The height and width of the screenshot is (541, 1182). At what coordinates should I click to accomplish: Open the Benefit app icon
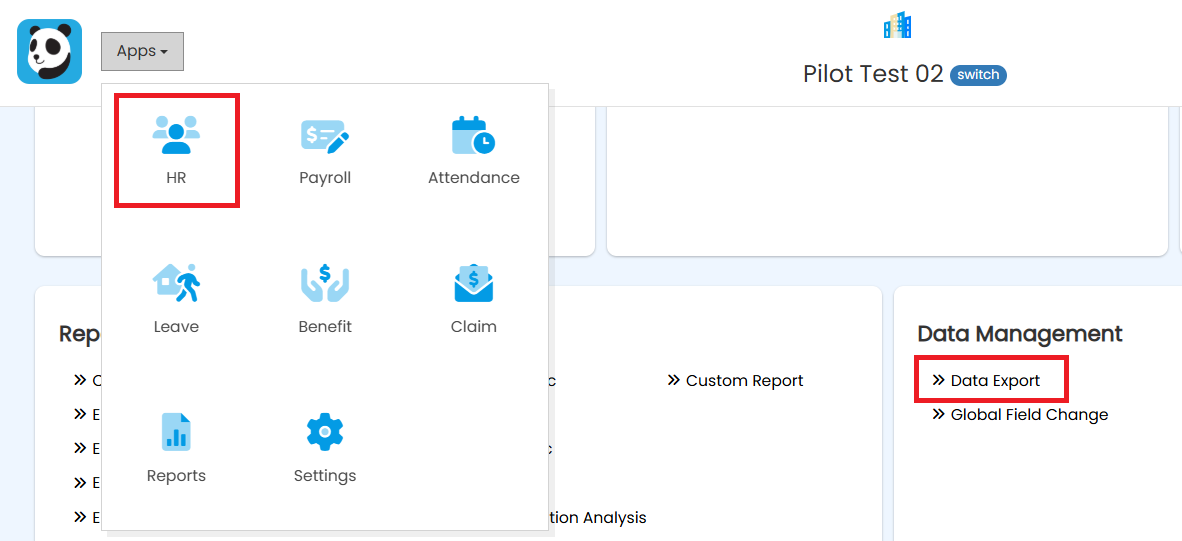pos(325,283)
